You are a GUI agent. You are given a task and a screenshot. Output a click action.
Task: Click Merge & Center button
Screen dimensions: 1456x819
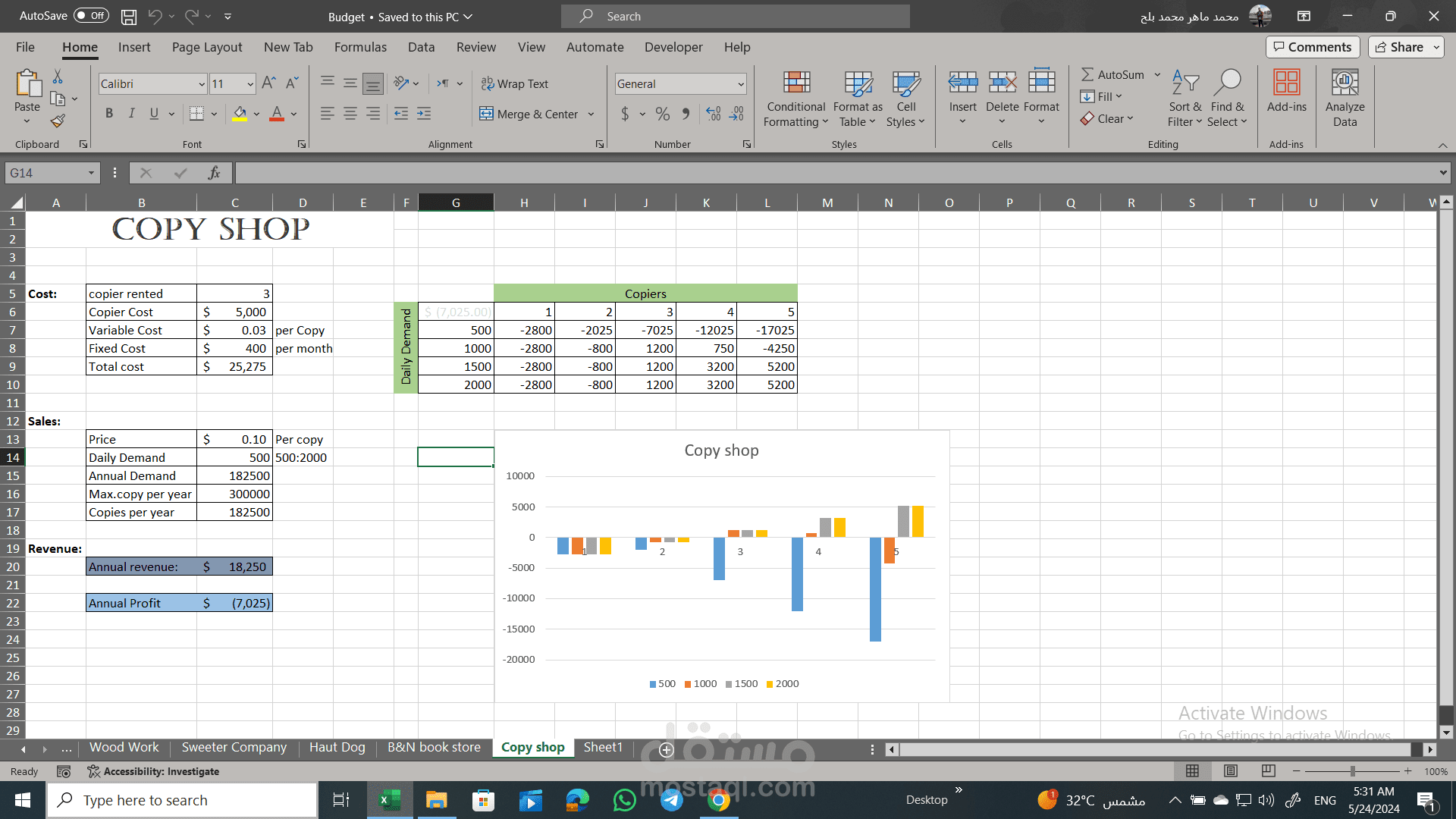pos(529,114)
